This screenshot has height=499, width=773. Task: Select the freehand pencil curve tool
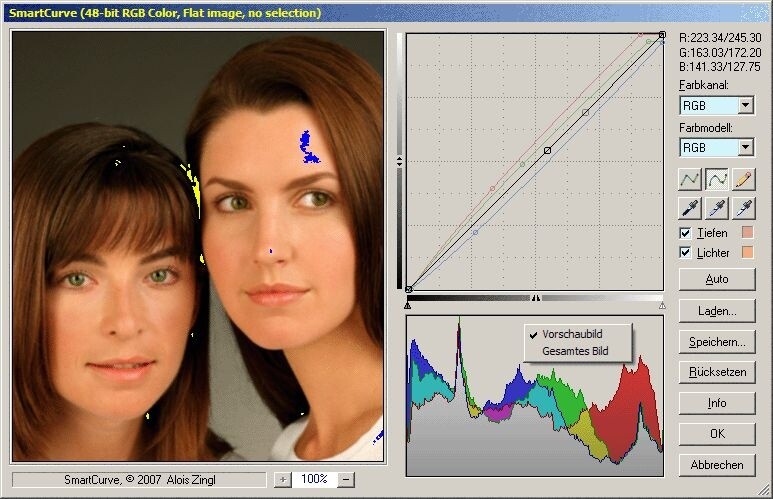[743, 179]
